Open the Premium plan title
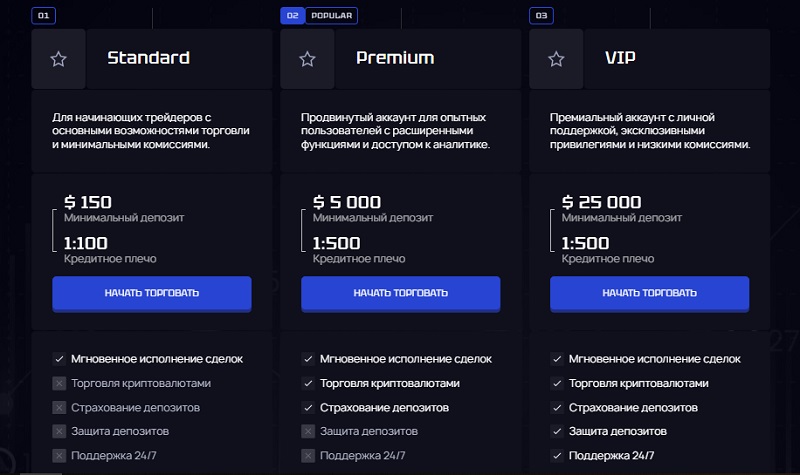This screenshot has height=475, width=800. (x=395, y=58)
